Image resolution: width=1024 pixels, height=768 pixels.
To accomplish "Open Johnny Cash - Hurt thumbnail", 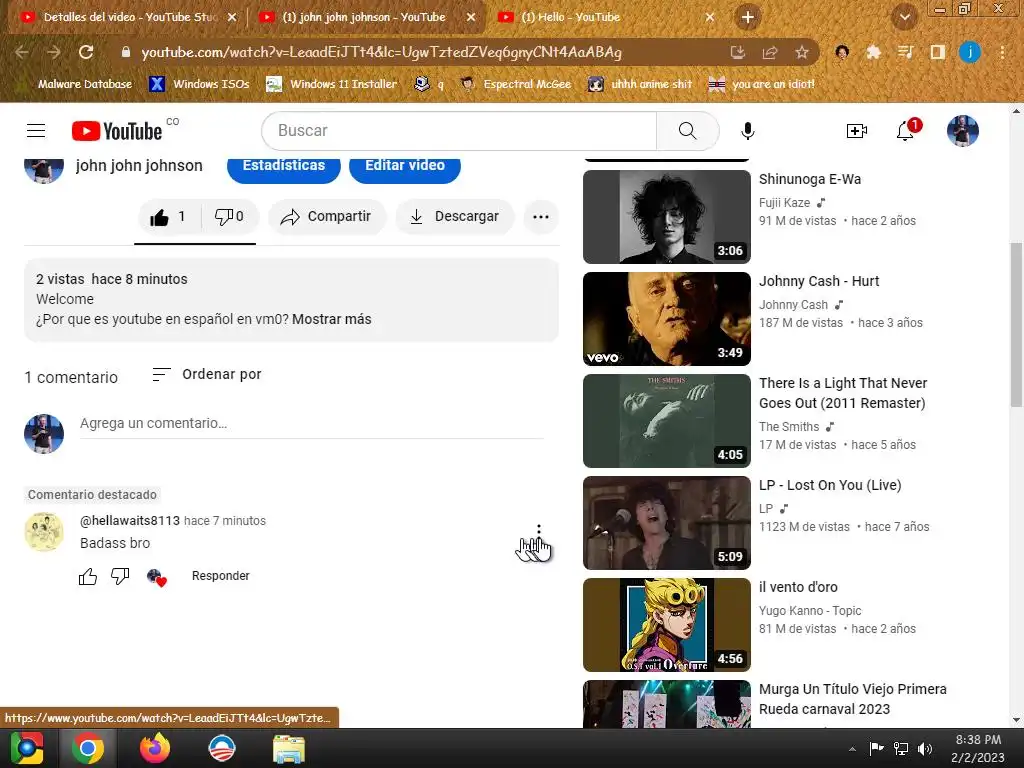I will click(666, 319).
